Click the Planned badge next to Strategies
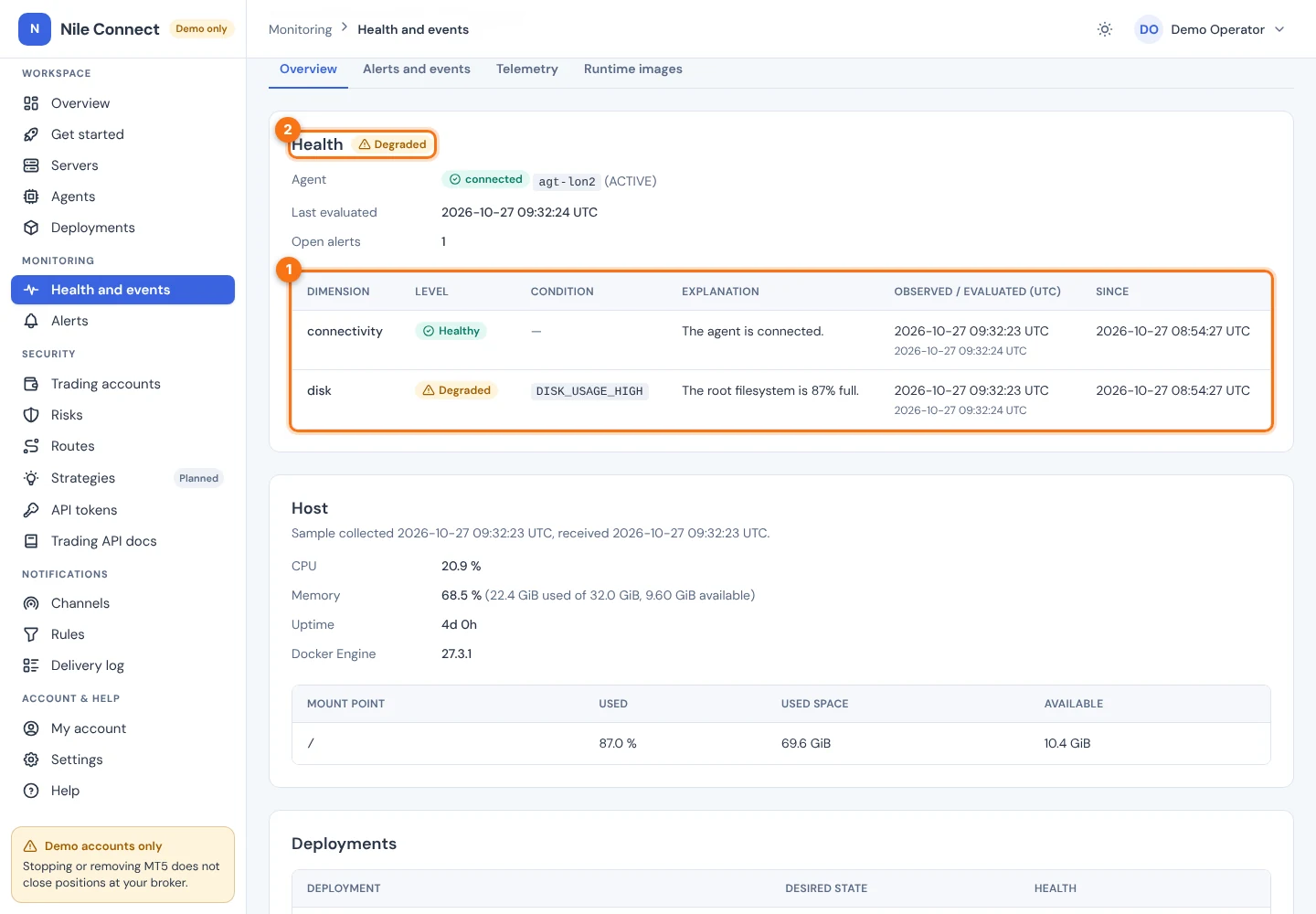The image size is (1316, 914). [198, 478]
